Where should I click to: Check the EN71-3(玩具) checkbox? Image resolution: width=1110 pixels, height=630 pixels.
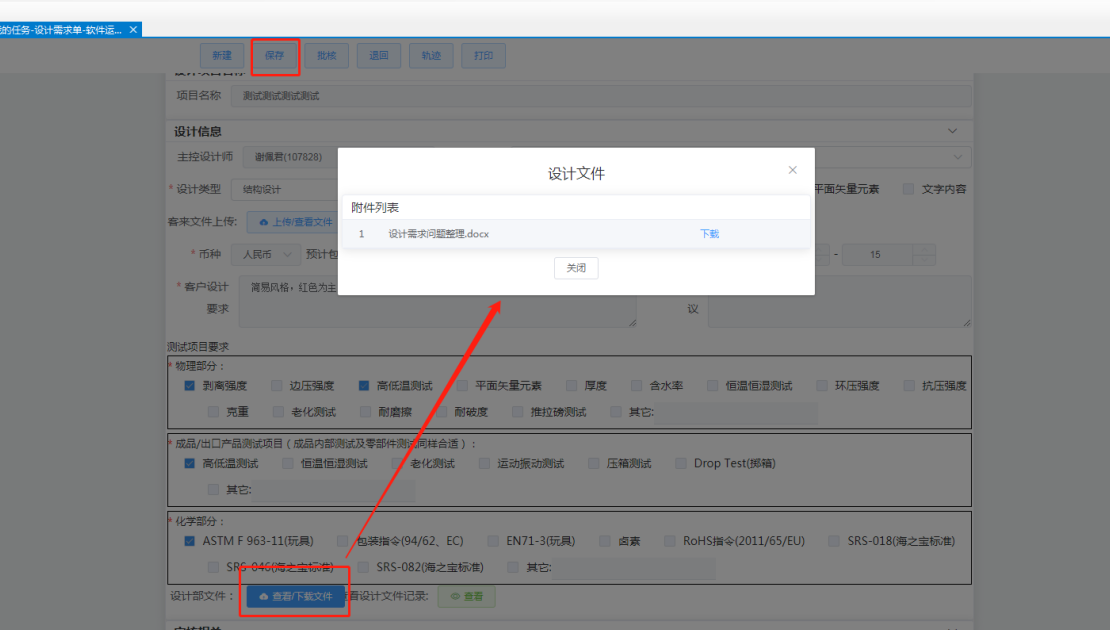point(493,542)
